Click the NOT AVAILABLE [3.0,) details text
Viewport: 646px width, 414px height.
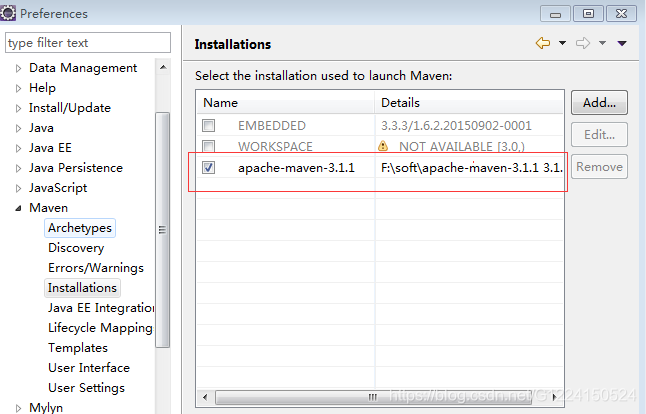tap(462, 146)
